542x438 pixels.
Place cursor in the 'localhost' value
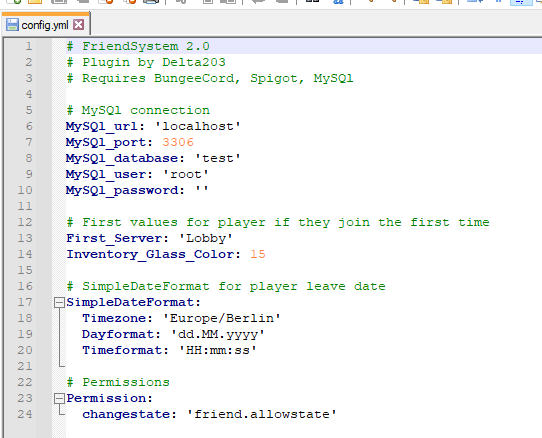click(x=198, y=126)
